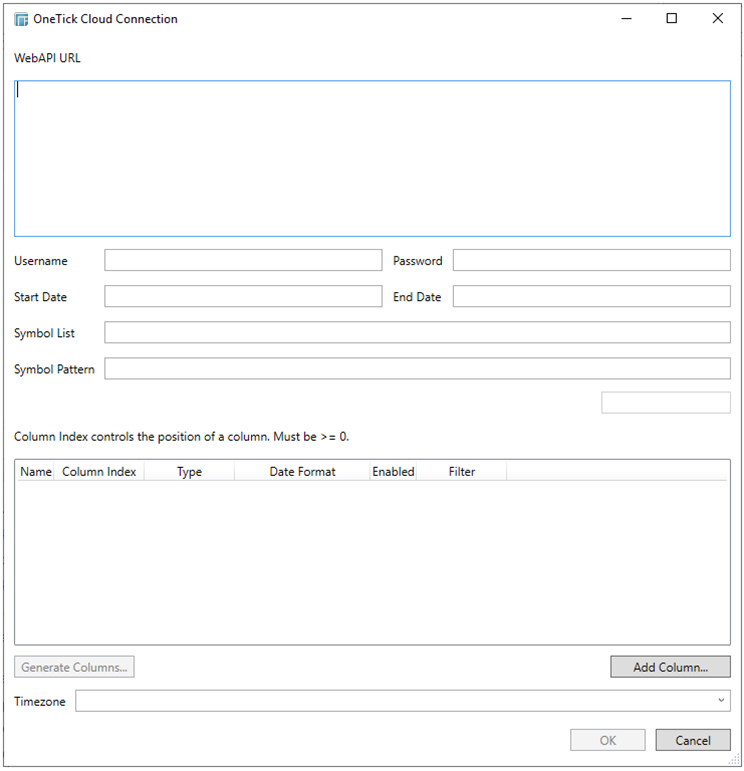Focus the WebAPI URL text area

click(372, 158)
